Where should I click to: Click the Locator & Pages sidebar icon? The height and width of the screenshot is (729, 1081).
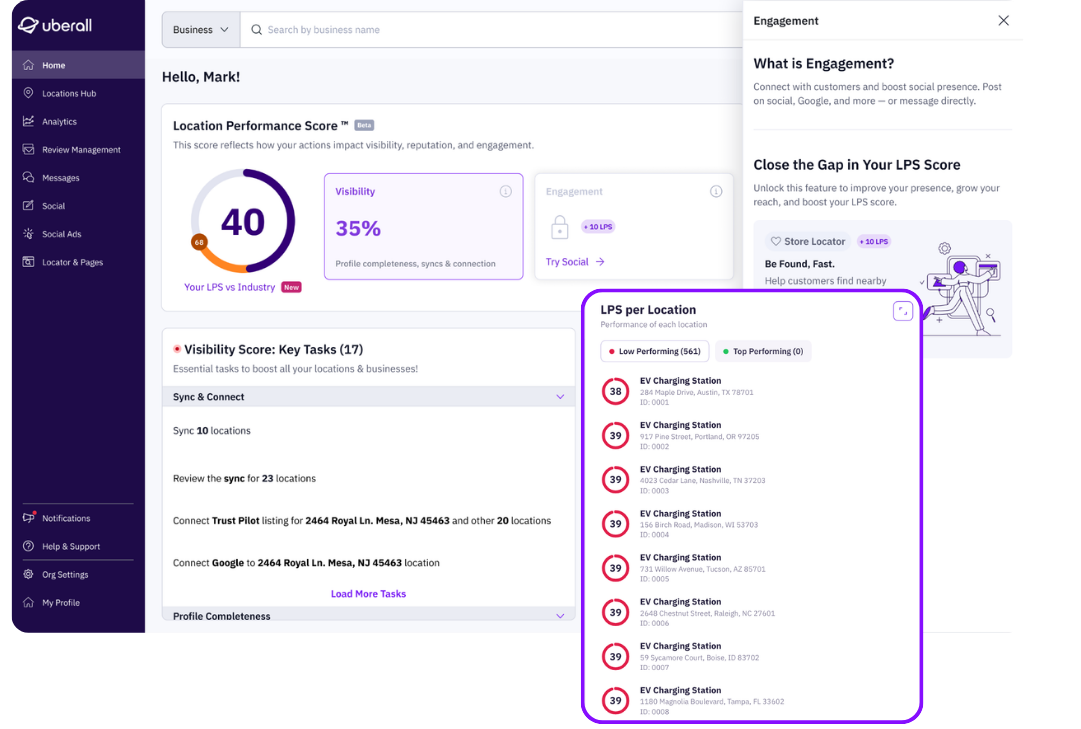(28, 262)
